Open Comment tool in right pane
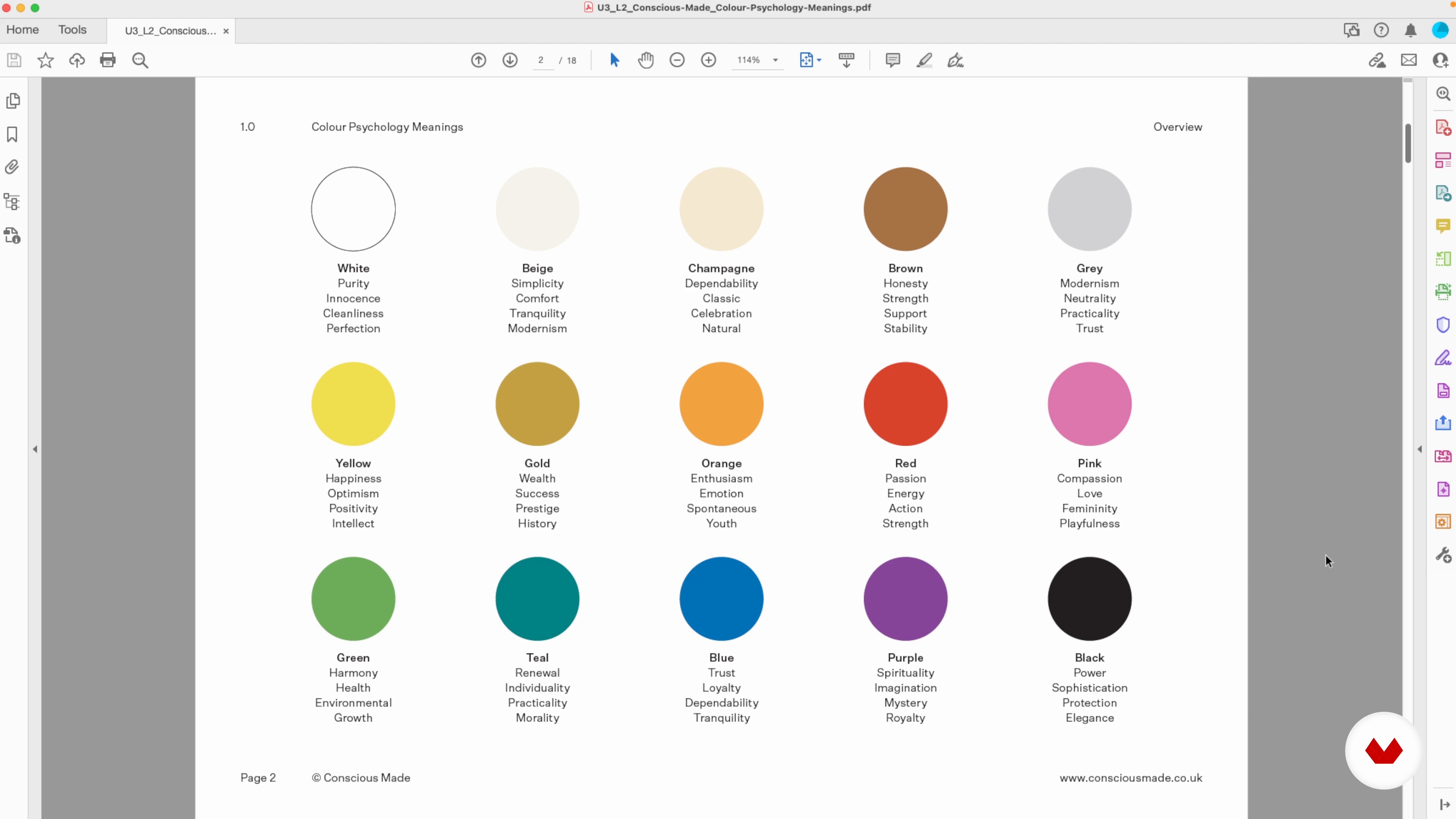 tap(1443, 226)
